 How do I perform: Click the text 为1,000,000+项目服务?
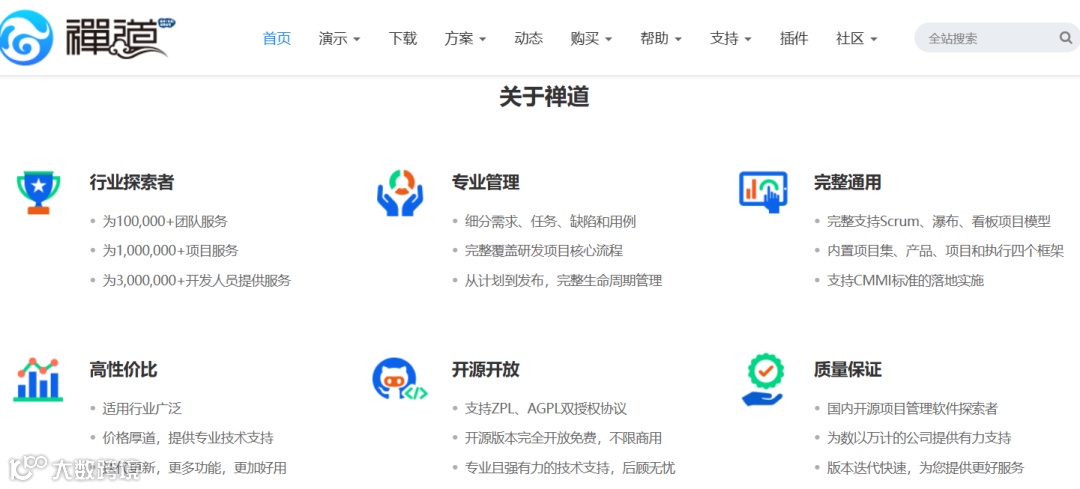click(x=171, y=251)
